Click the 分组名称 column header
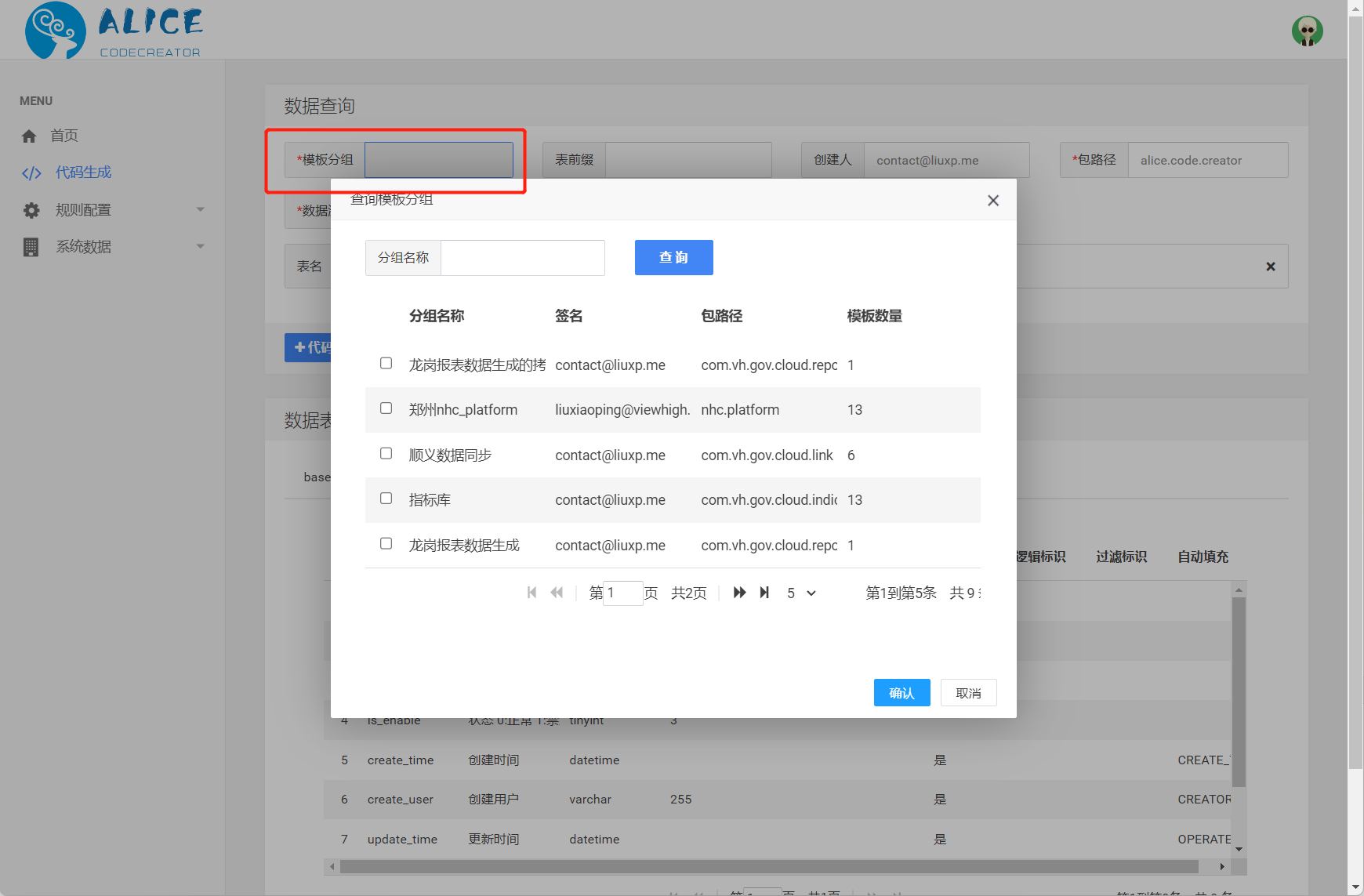The height and width of the screenshot is (896, 1364). coord(437,316)
